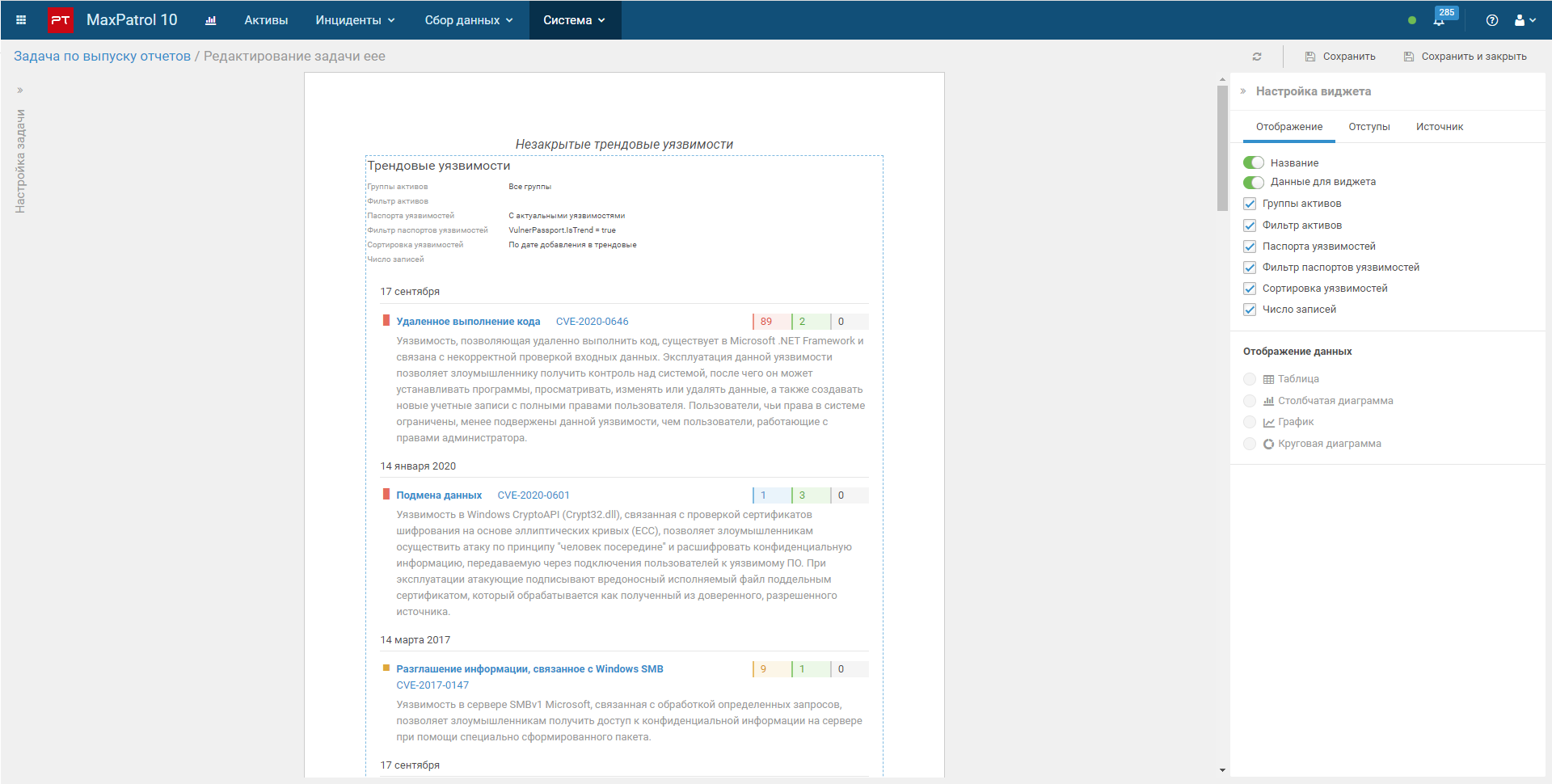Open the dashboards chart icon in navbar
Image resolution: width=1552 pixels, height=784 pixels.
(x=211, y=20)
